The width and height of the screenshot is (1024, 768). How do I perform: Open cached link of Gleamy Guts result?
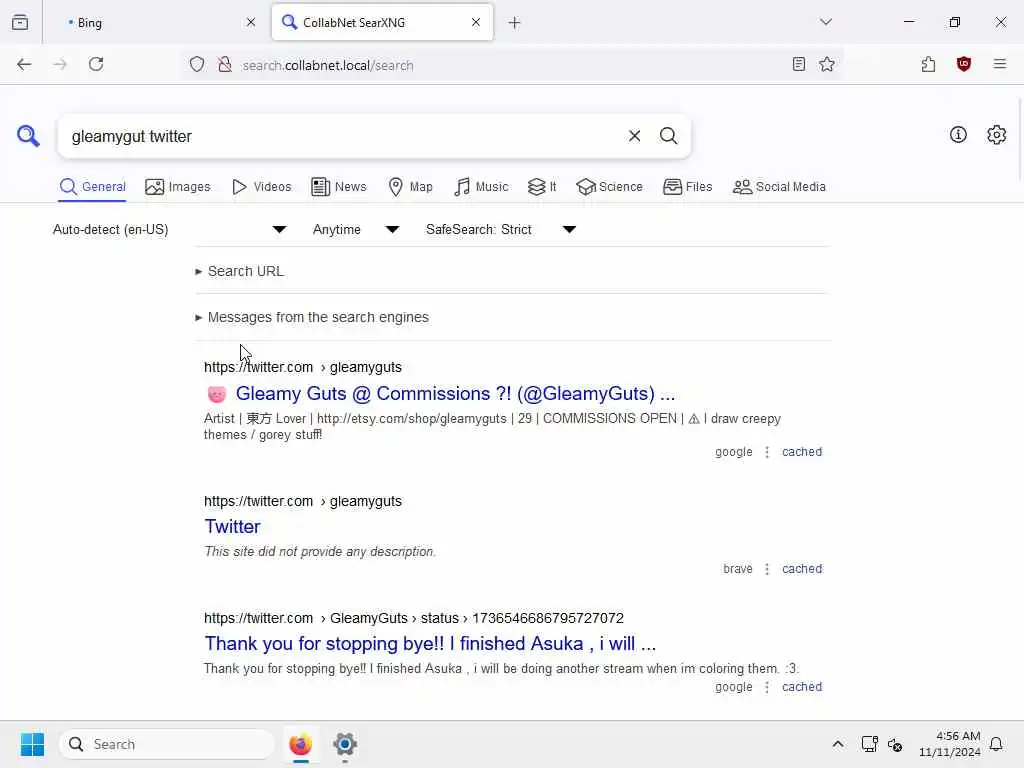(802, 452)
